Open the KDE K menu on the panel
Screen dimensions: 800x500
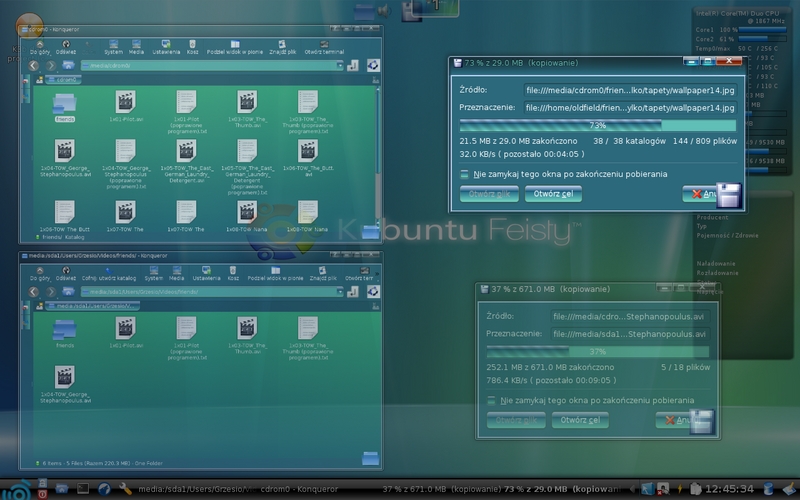click(x=17, y=490)
